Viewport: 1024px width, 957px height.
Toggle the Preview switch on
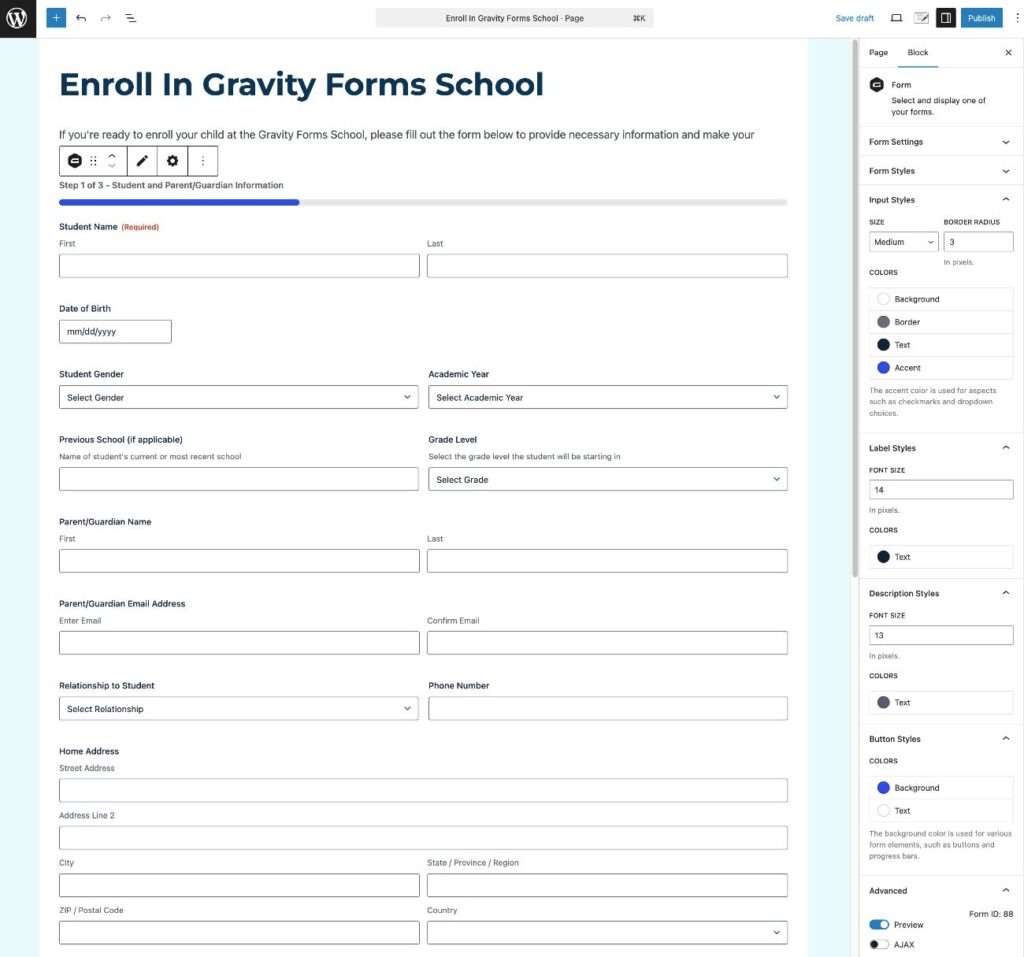tap(879, 924)
